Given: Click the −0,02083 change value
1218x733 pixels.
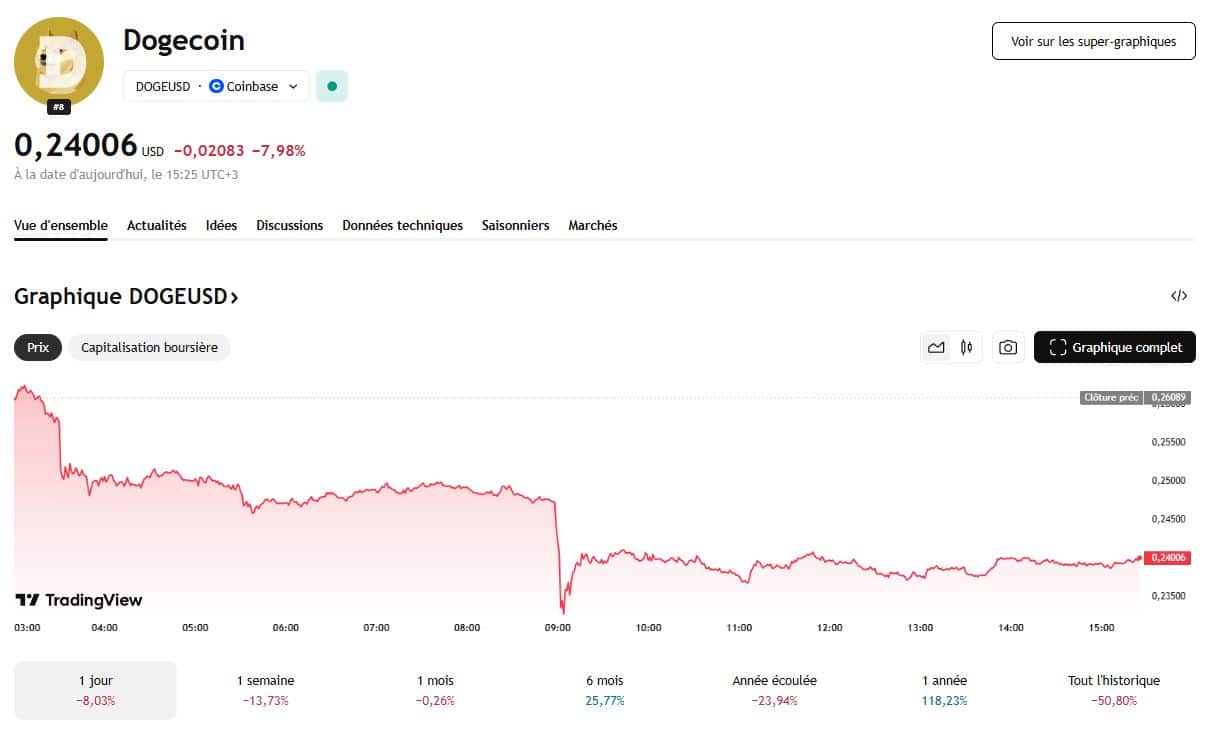Looking at the screenshot, I should (209, 151).
